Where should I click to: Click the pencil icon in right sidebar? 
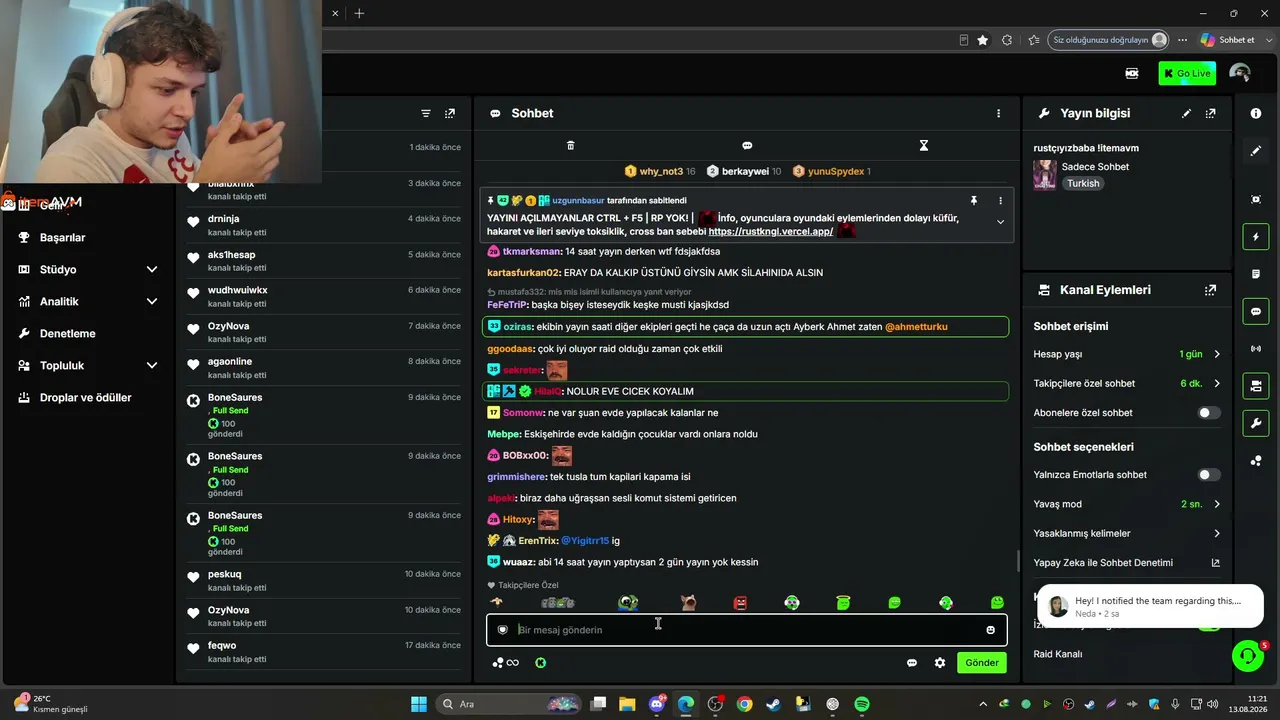click(x=1256, y=151)
